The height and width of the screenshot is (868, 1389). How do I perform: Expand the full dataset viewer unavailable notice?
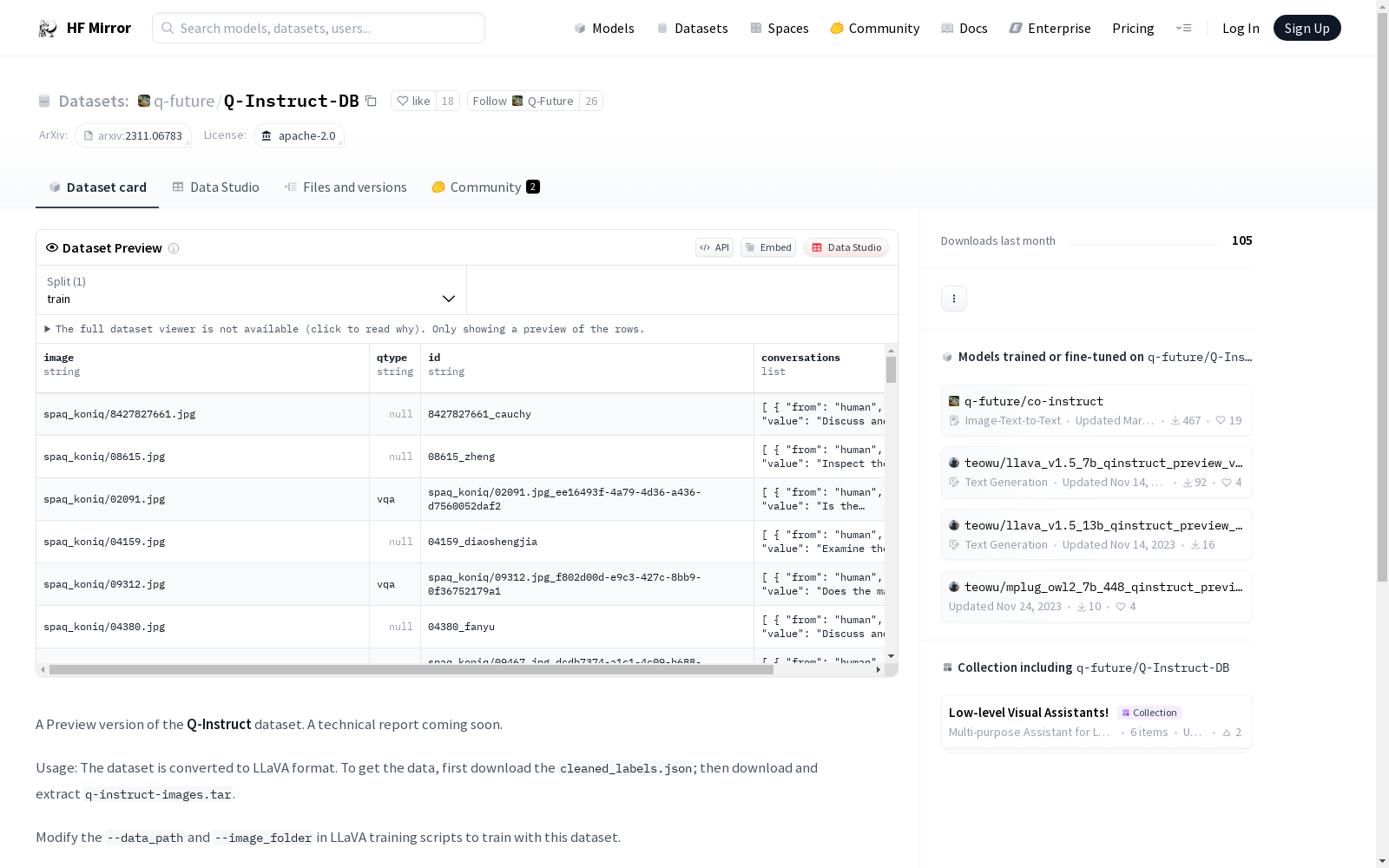coord(345,329)
